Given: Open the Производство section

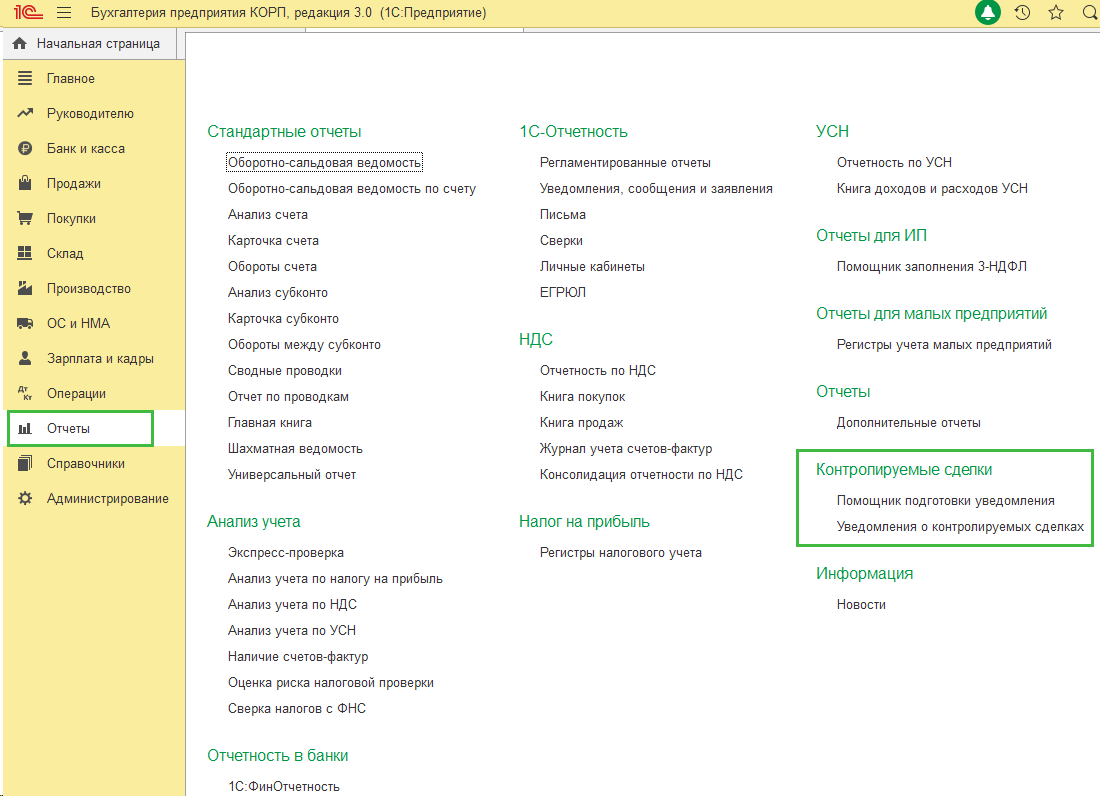Looking at the screenshot, I should [x=88, y=289].
